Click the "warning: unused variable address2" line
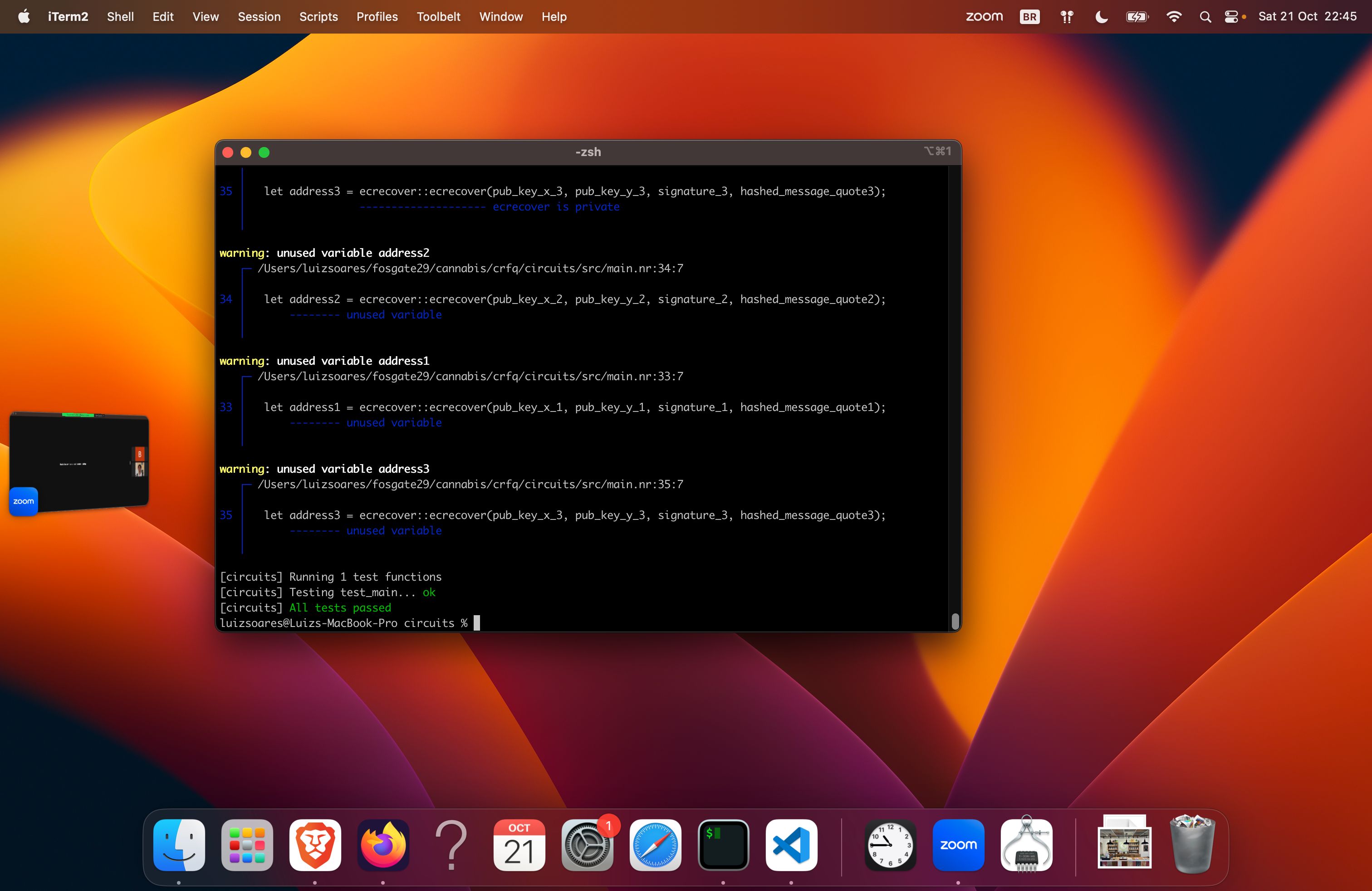 324,252
